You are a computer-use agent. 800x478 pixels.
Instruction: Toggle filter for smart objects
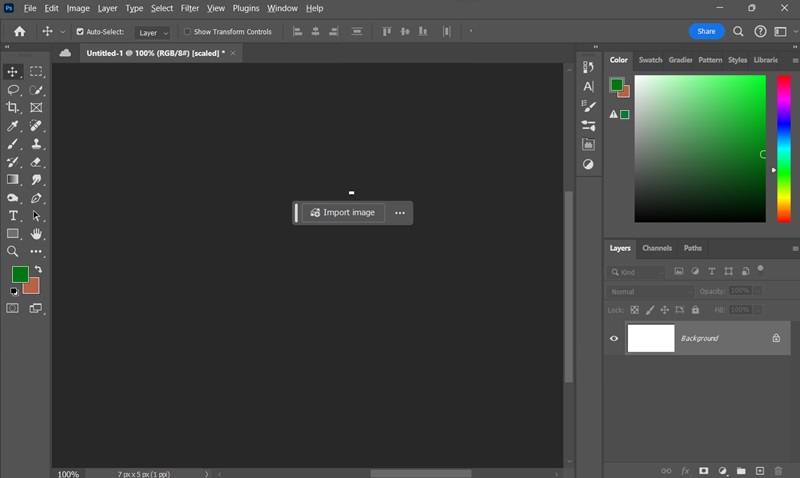pos(745,271)
